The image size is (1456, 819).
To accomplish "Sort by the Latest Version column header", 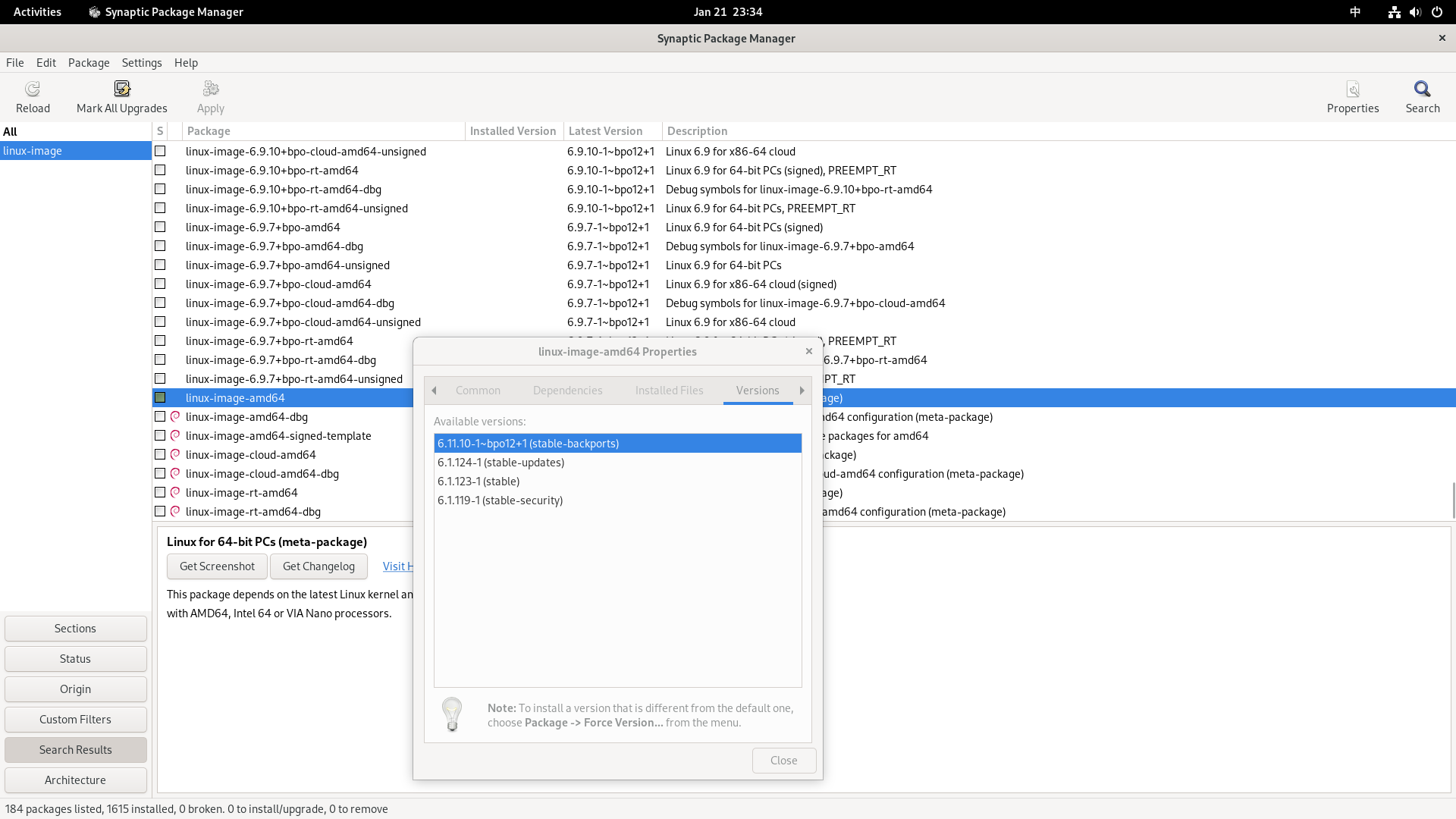I will [613, 131].
